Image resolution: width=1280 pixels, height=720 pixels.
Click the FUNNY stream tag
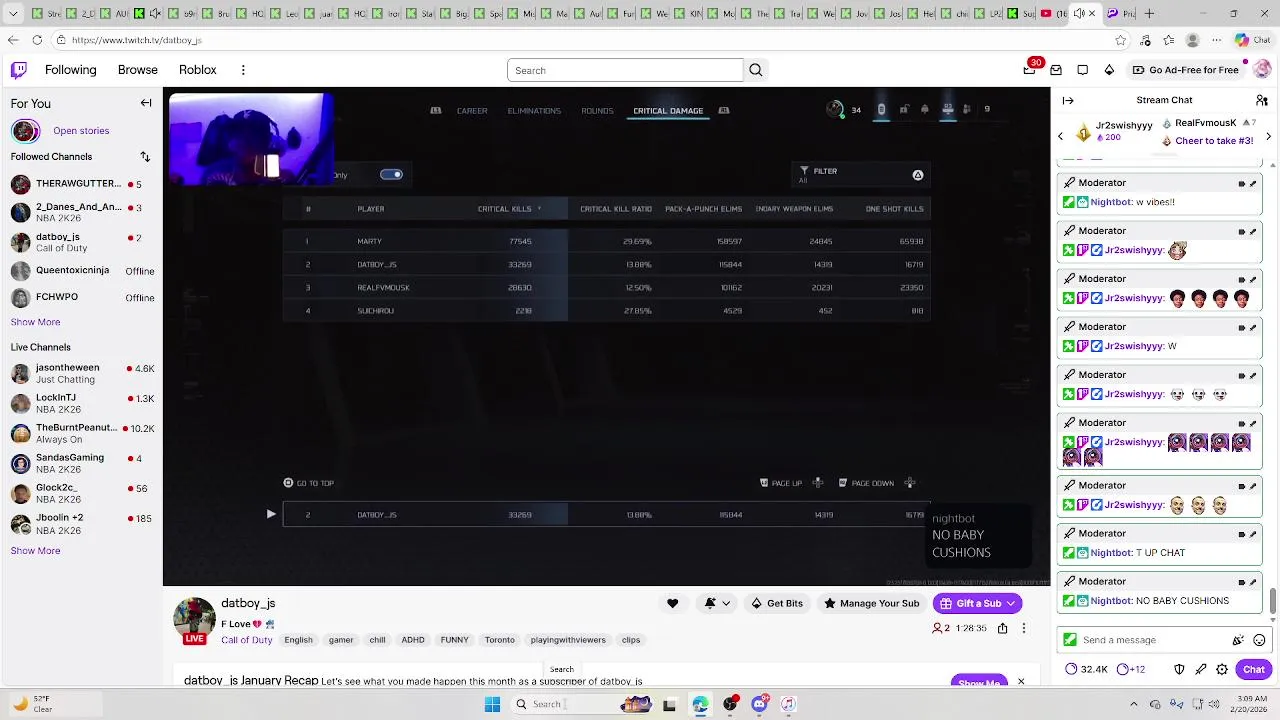[x=454, y=640]
